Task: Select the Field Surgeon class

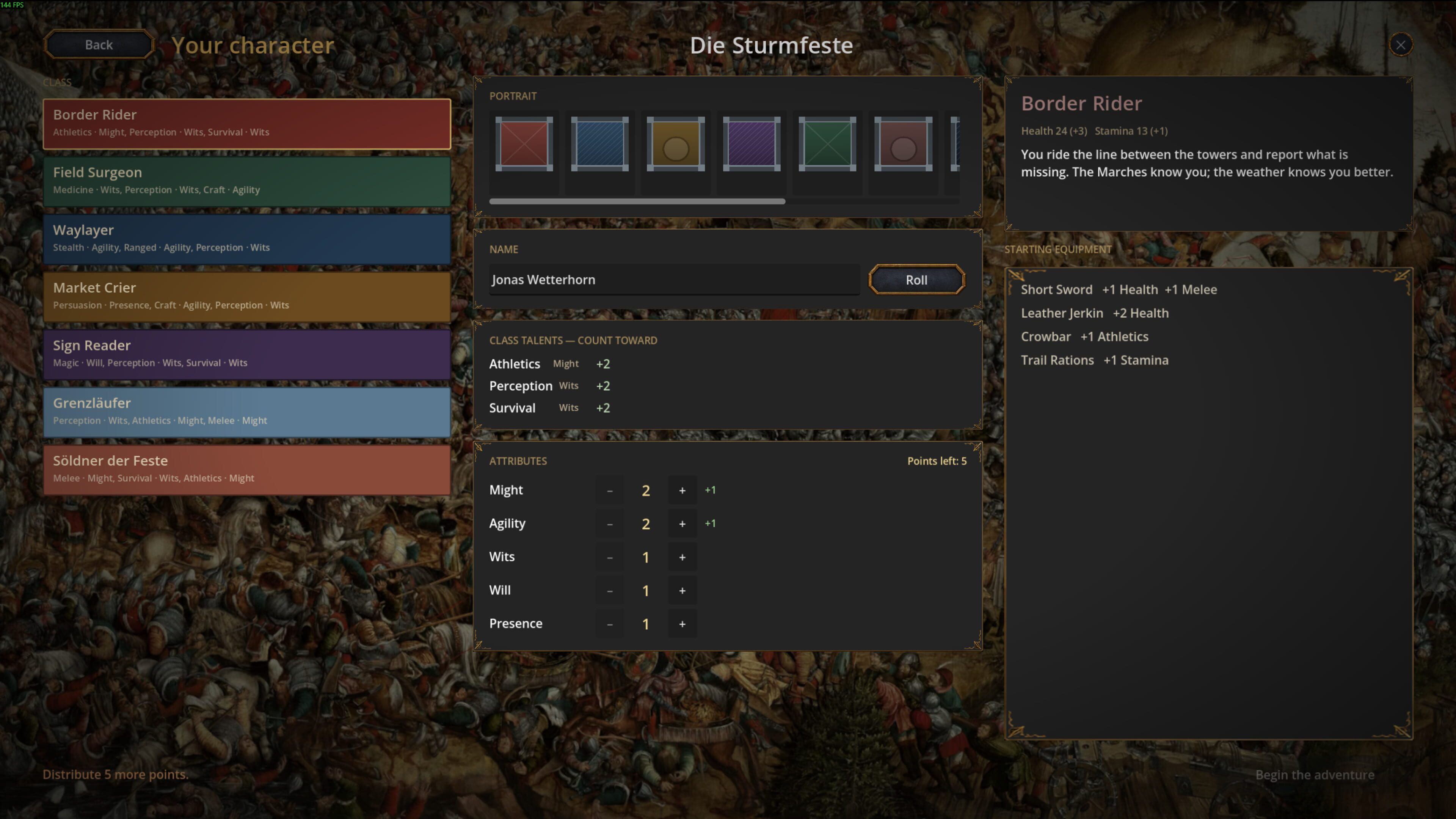Action: [247, 182]
